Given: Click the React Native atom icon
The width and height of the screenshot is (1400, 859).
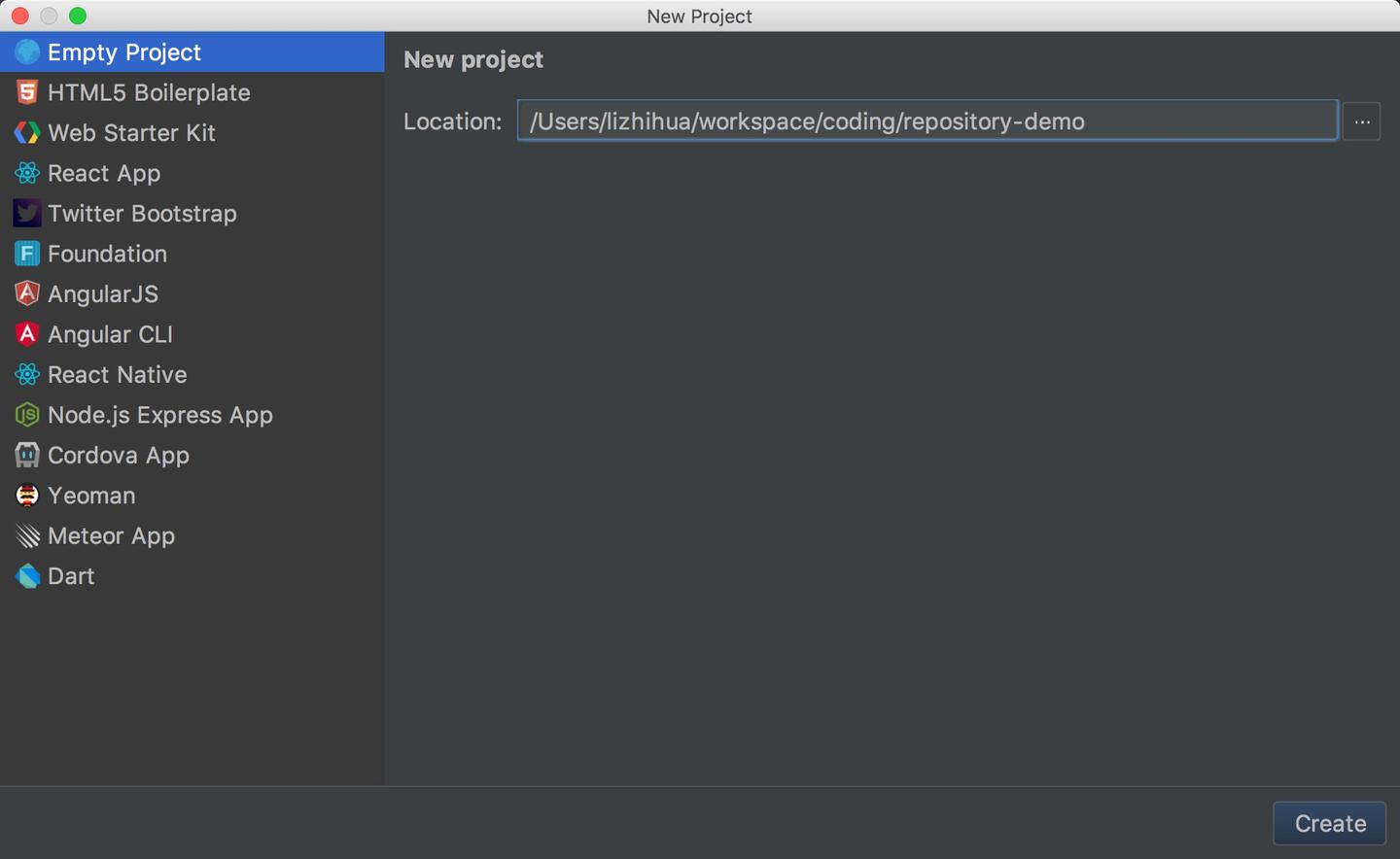Looking at the screenshot, I should [26, 374].
